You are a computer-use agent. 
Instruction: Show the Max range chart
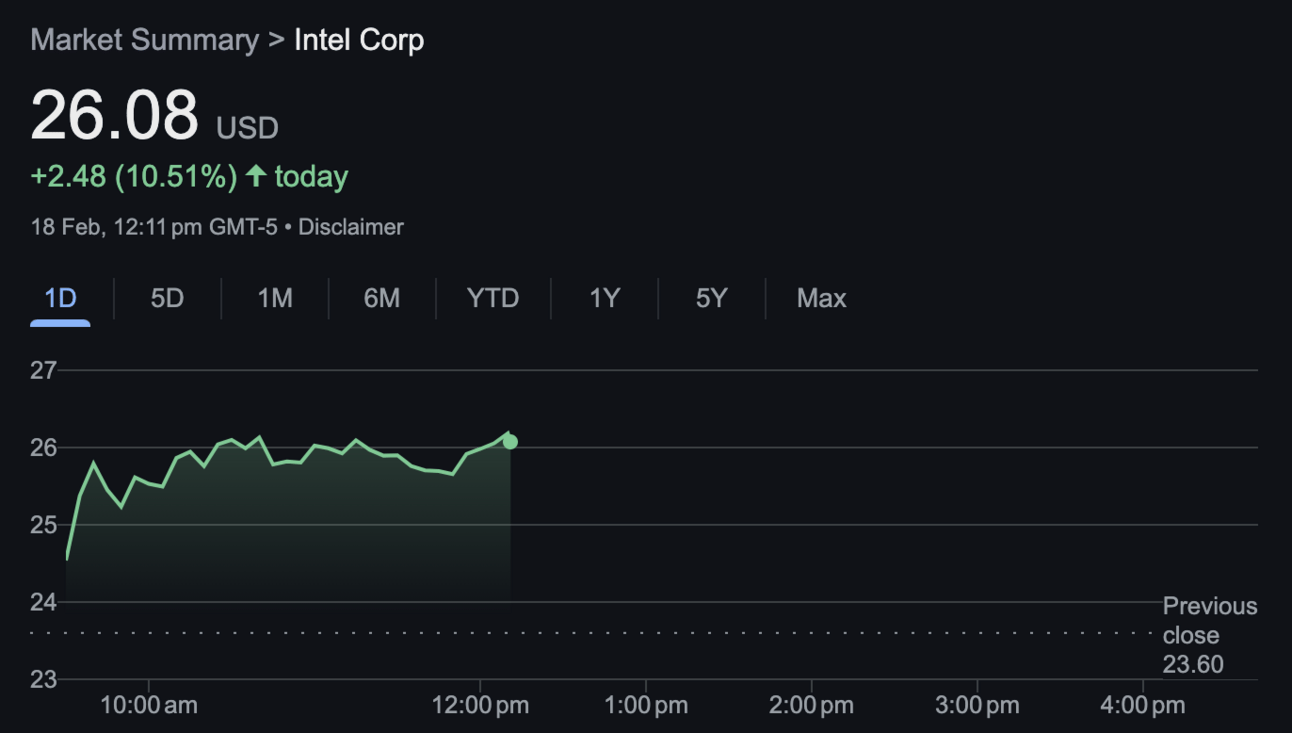pos(821,298)
